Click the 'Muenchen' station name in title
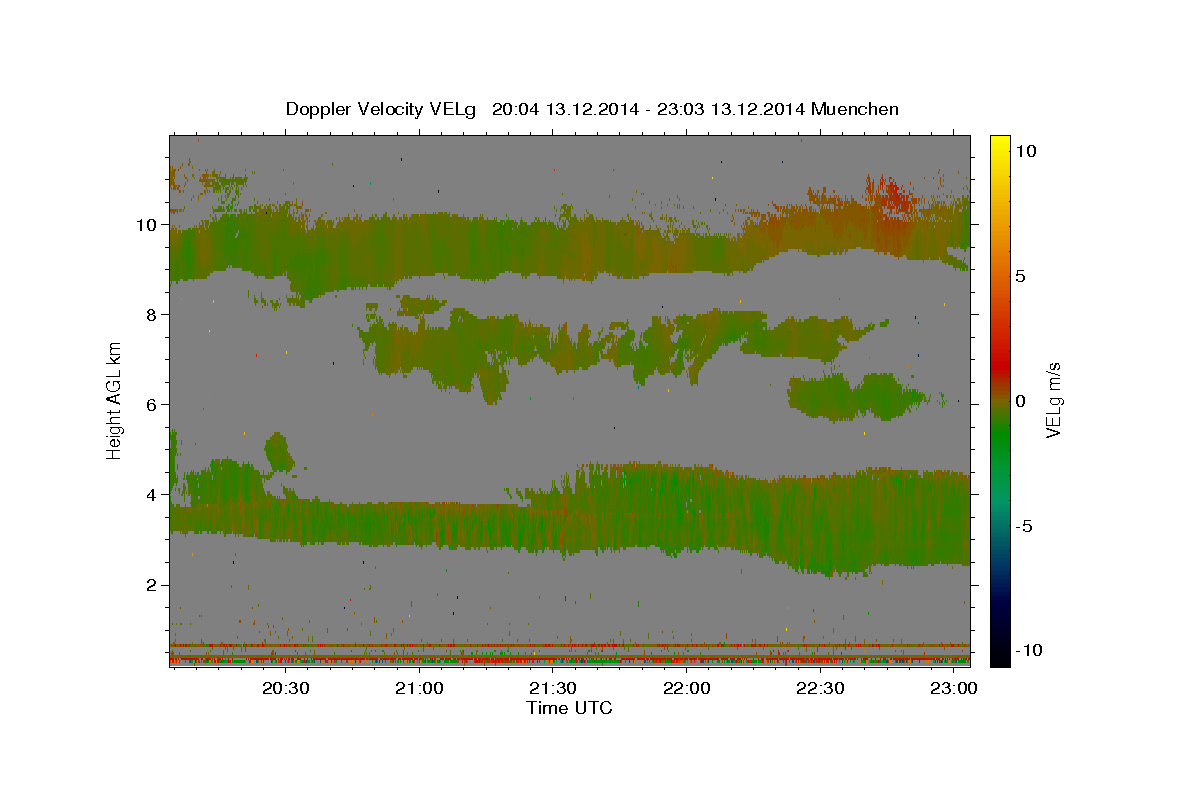Viewport: 1200px width, 800px height. coord(855,109)
